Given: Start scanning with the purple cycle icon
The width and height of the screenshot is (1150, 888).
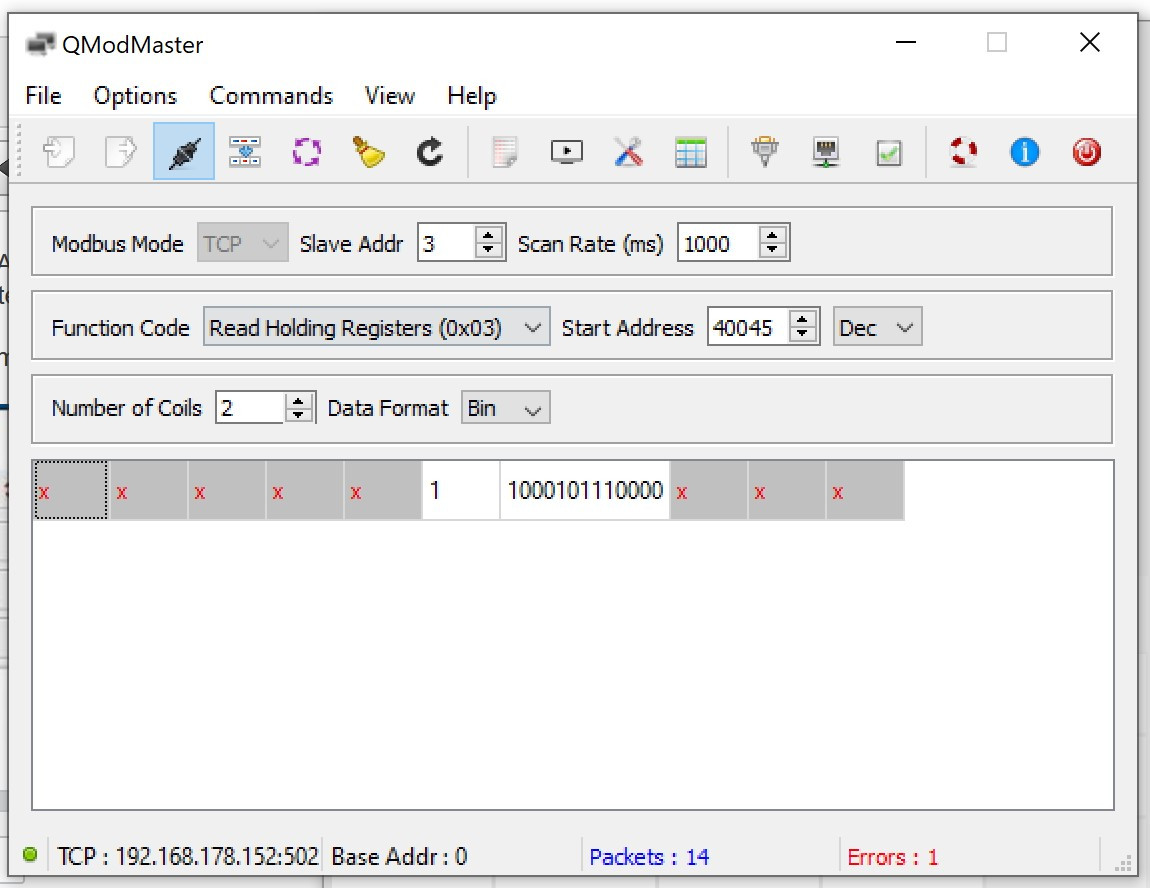Looking at the screenshot, I should pyautogui.click(x=307, y=152).
